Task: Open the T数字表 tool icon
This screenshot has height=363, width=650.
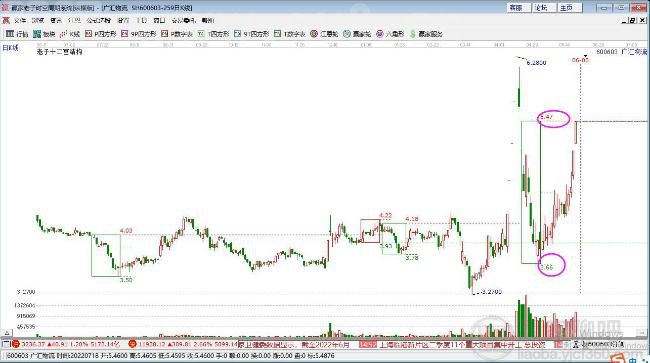Action: [x=289, y=34]
